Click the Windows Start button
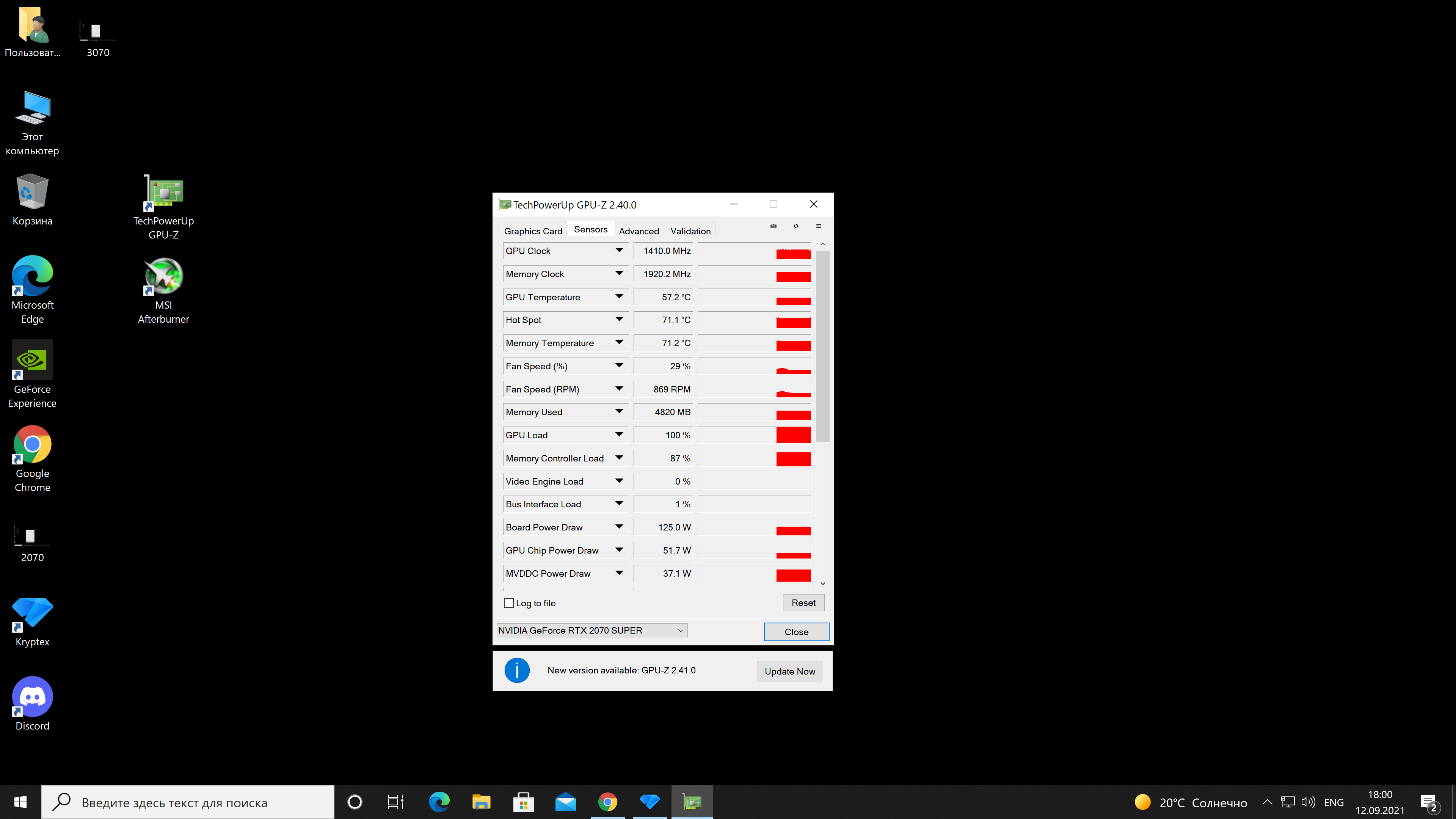The width and height of the screenshot is (1456, 819). (20, 802)
